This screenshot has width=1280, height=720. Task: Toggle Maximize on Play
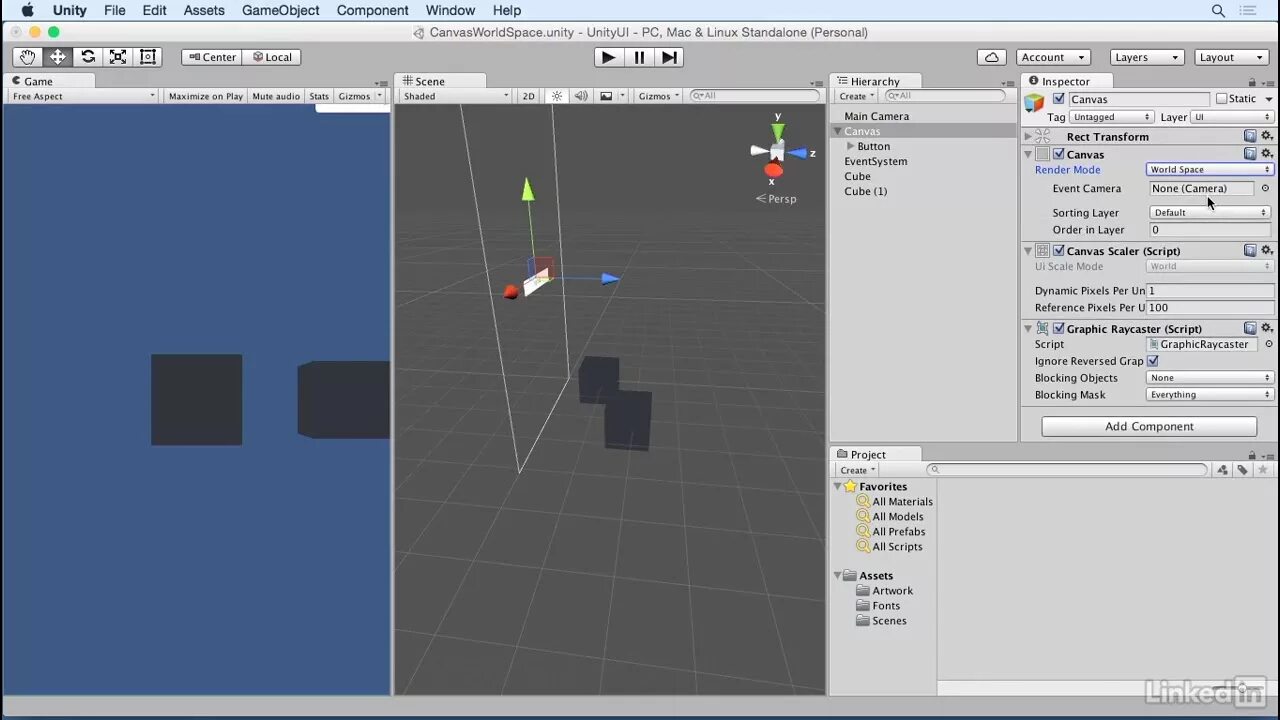point(206,96)
